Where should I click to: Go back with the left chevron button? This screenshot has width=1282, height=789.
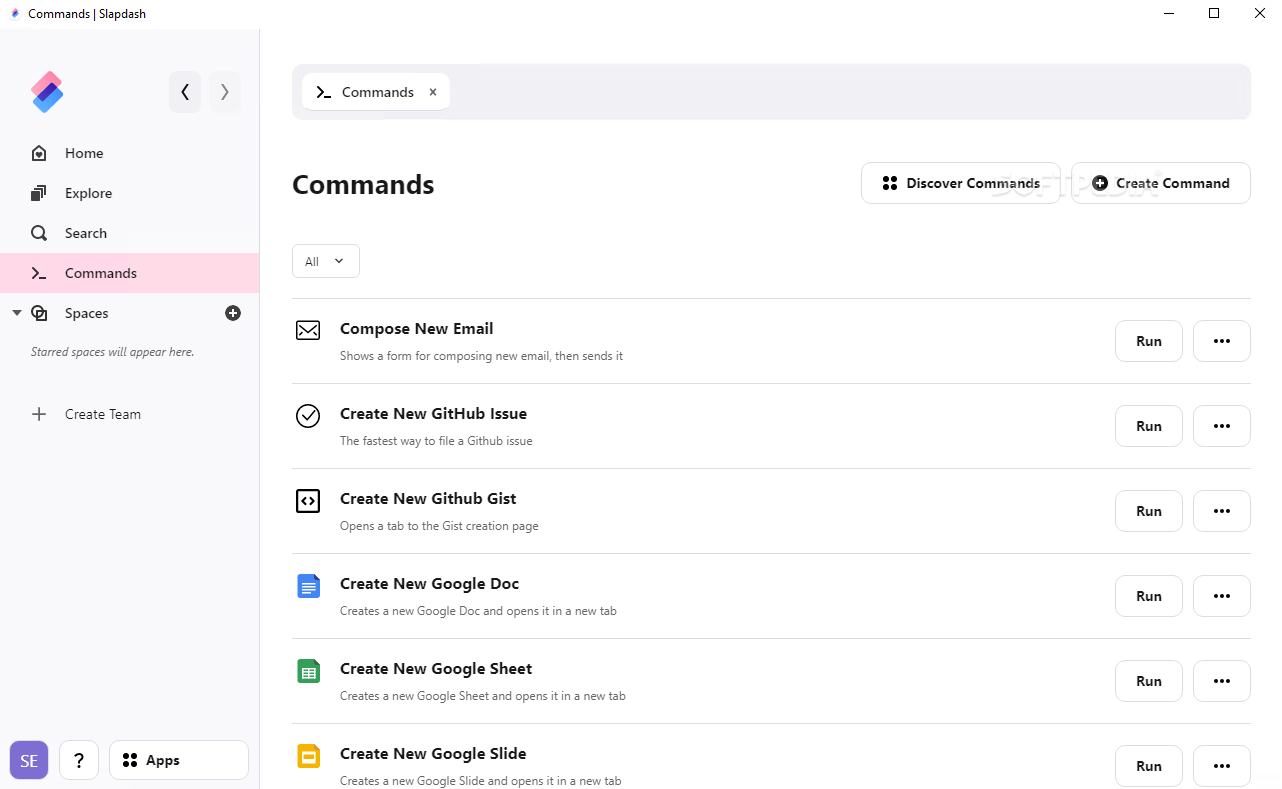pyautogui.click(x=185, y=92)
